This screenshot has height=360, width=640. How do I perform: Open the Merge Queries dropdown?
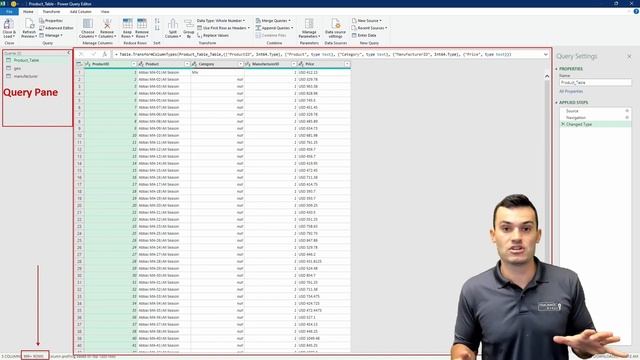[x=273, y=20]
